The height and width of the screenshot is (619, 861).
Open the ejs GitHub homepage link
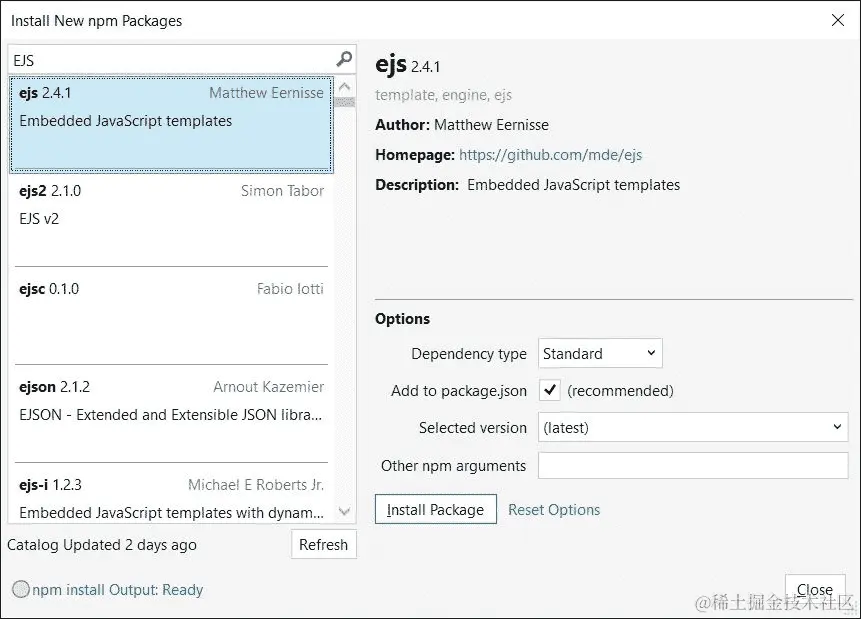click(550, 155)
